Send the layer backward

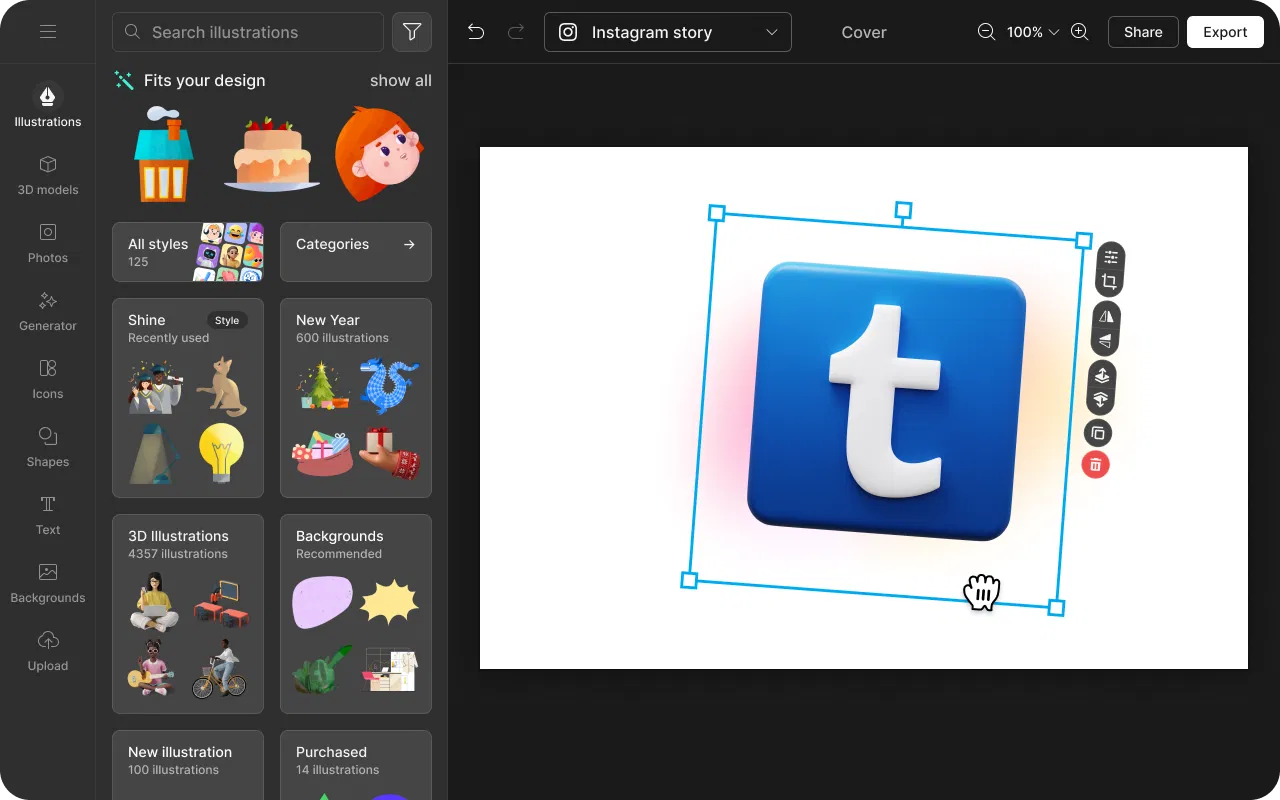click(1101, 400)
